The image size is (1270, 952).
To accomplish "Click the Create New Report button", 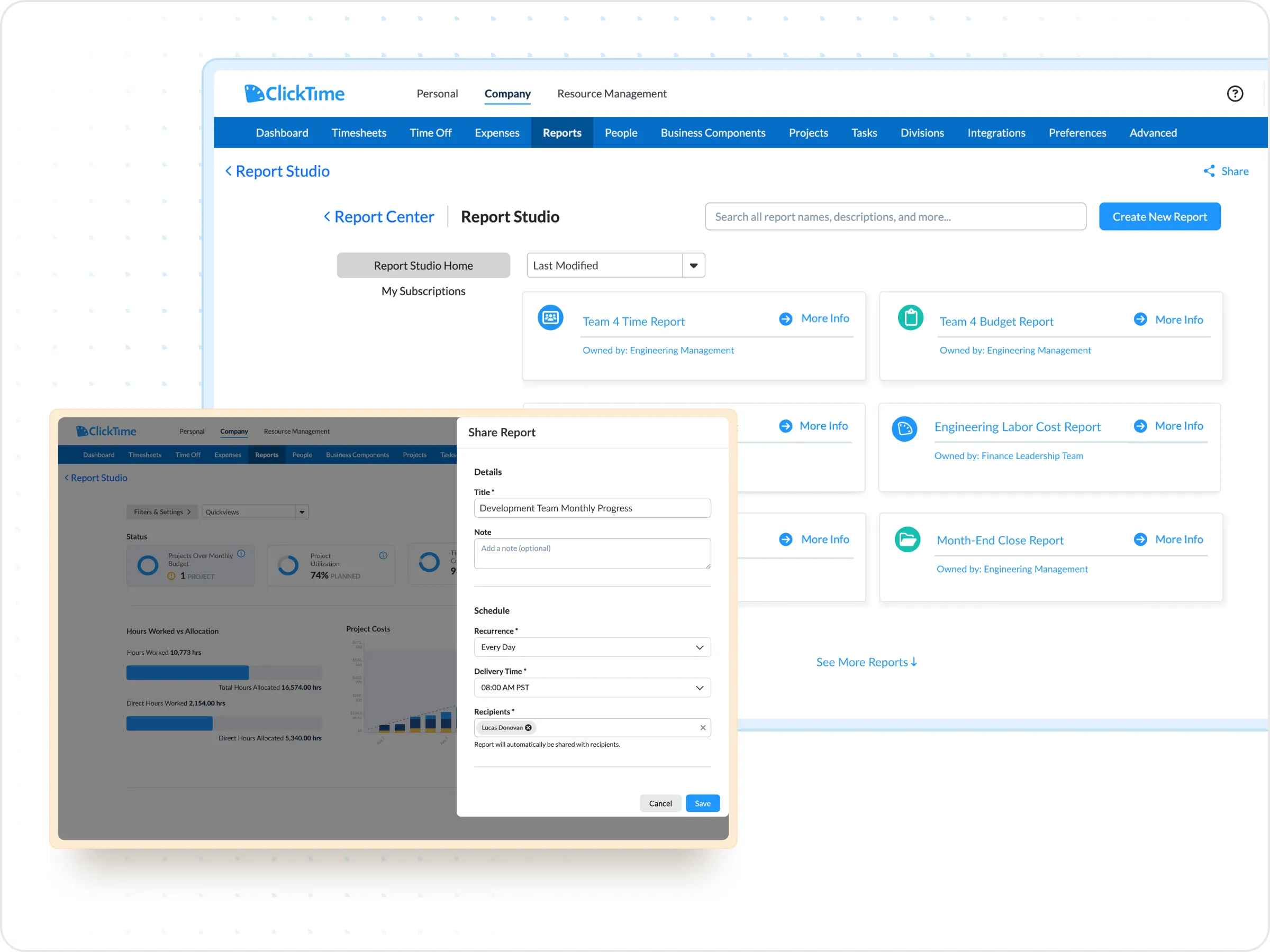I will [x=1159, y=216].
